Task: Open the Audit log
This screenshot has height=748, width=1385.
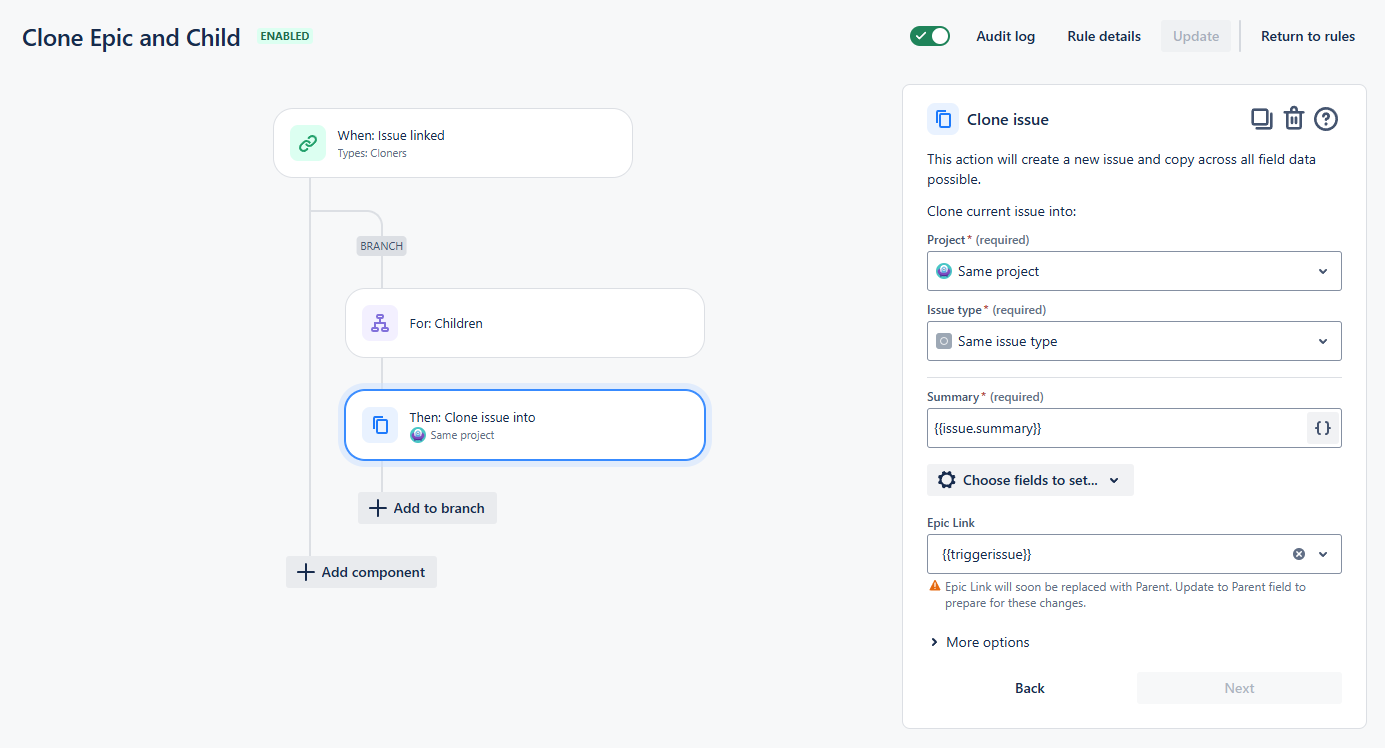Action: (1006, 36)
